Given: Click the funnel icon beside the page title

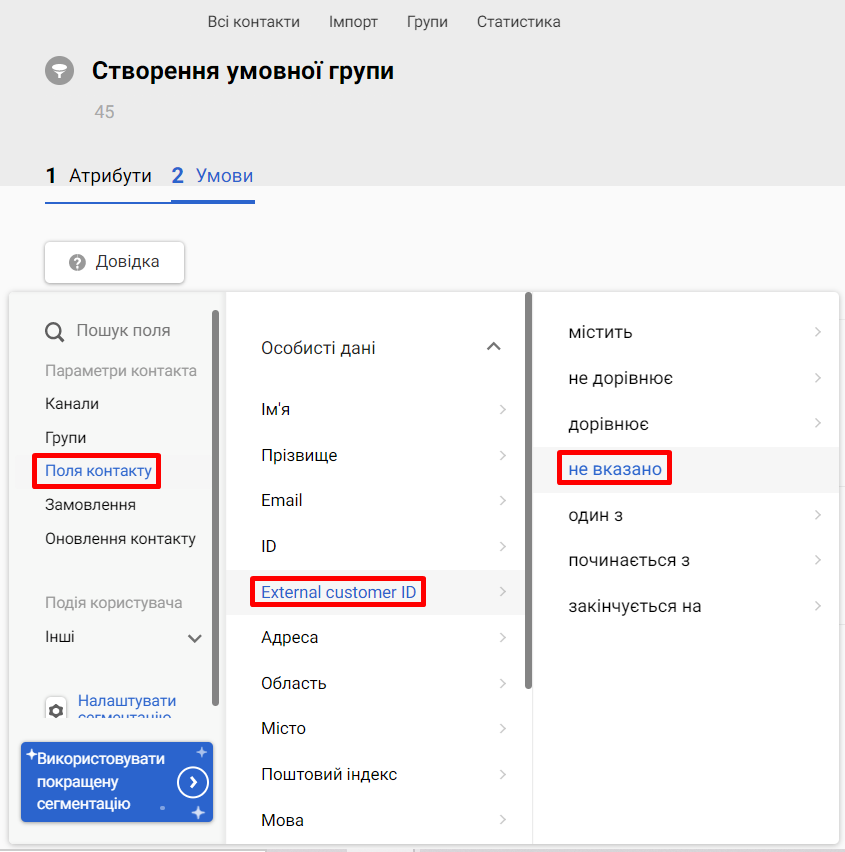Looking at the screenshot, I should (59, 71).
